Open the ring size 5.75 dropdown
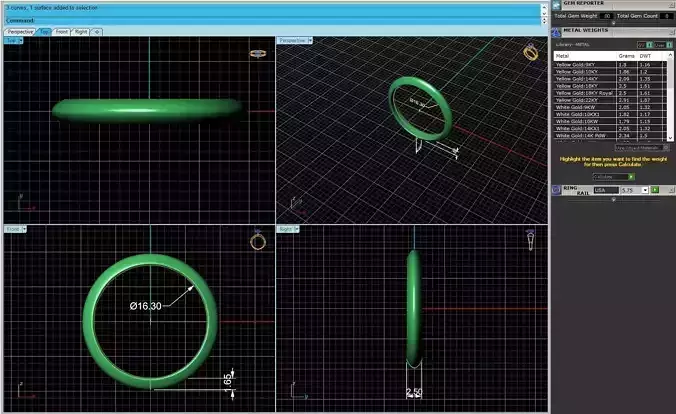The width and height of the screenshot is (676, 414). pyautogui.click(x=645, y=190)
